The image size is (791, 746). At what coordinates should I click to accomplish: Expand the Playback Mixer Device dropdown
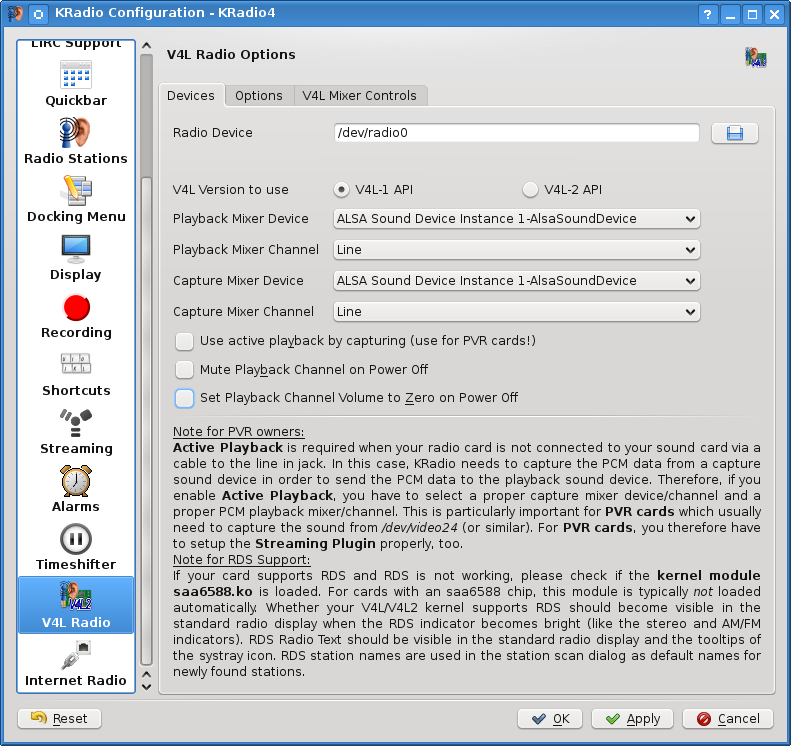tap(516, 219)
